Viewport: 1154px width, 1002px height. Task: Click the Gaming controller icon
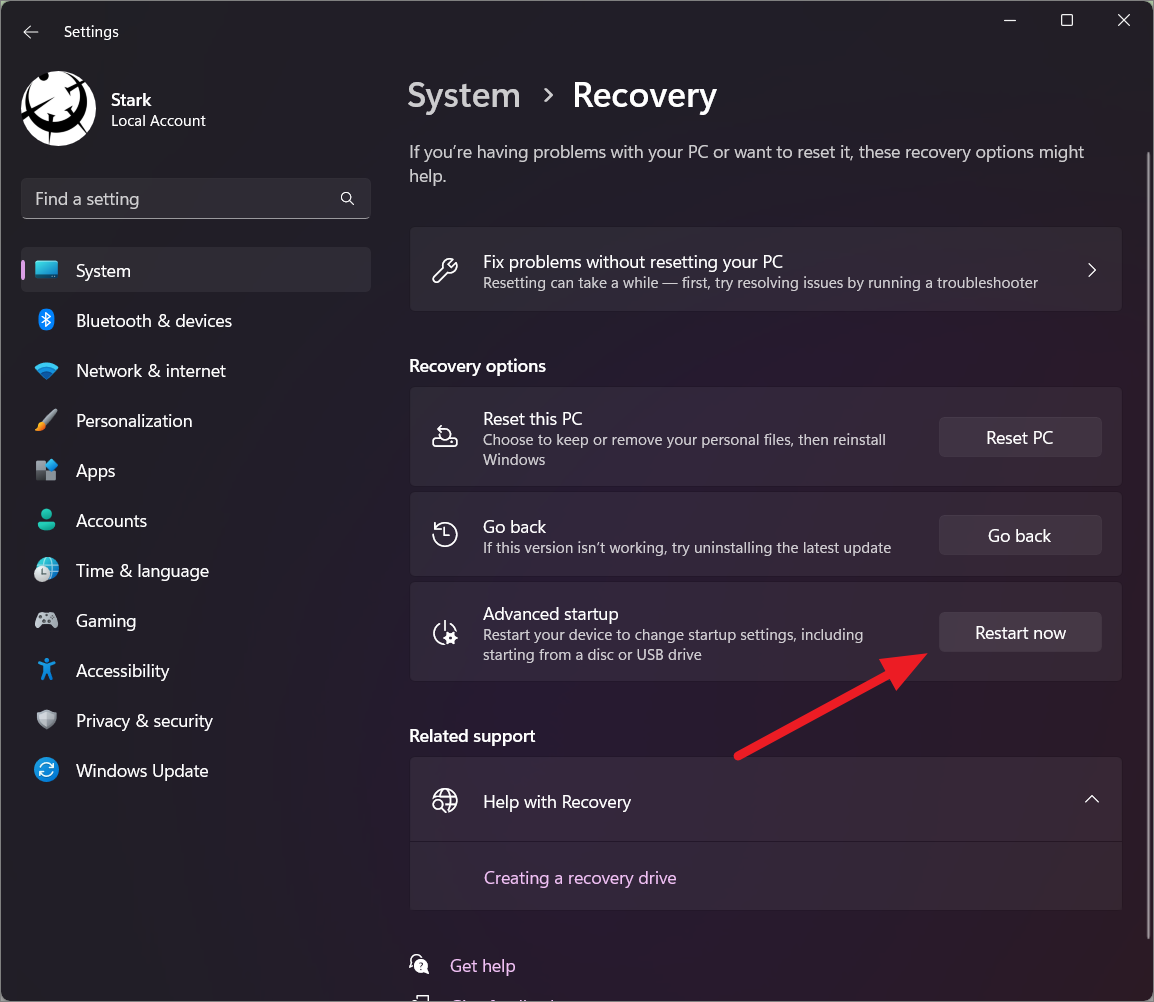coord(46,621)
